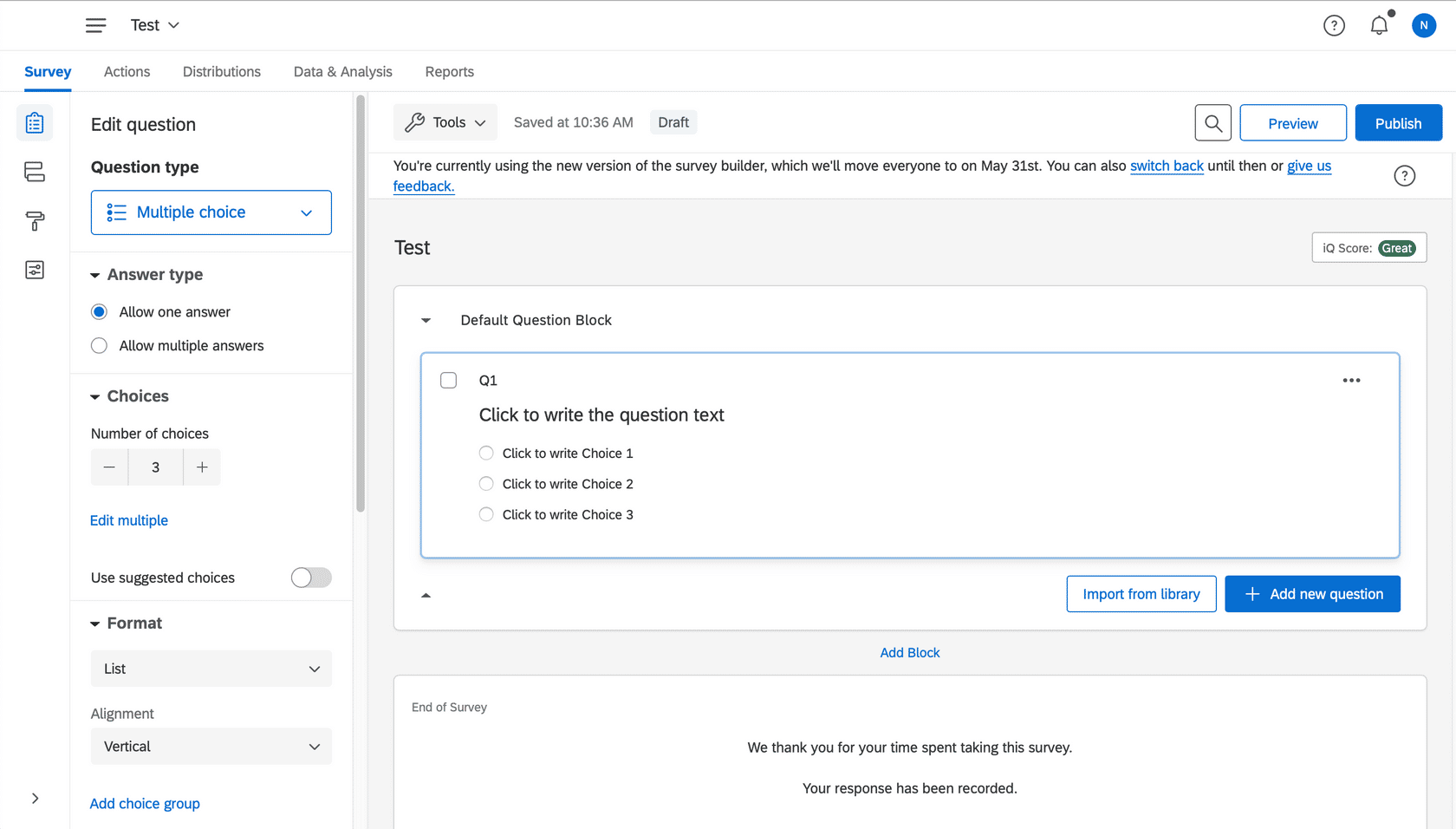
Task: Click the Edit multiple link
Action: (x=129, y=520)
